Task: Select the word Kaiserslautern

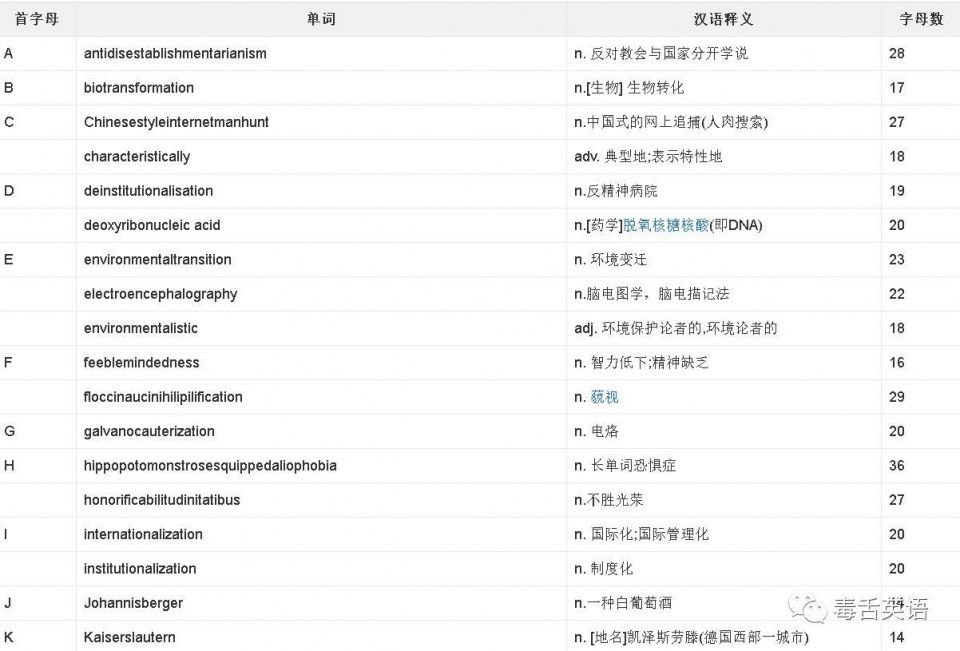Action: 130,637
